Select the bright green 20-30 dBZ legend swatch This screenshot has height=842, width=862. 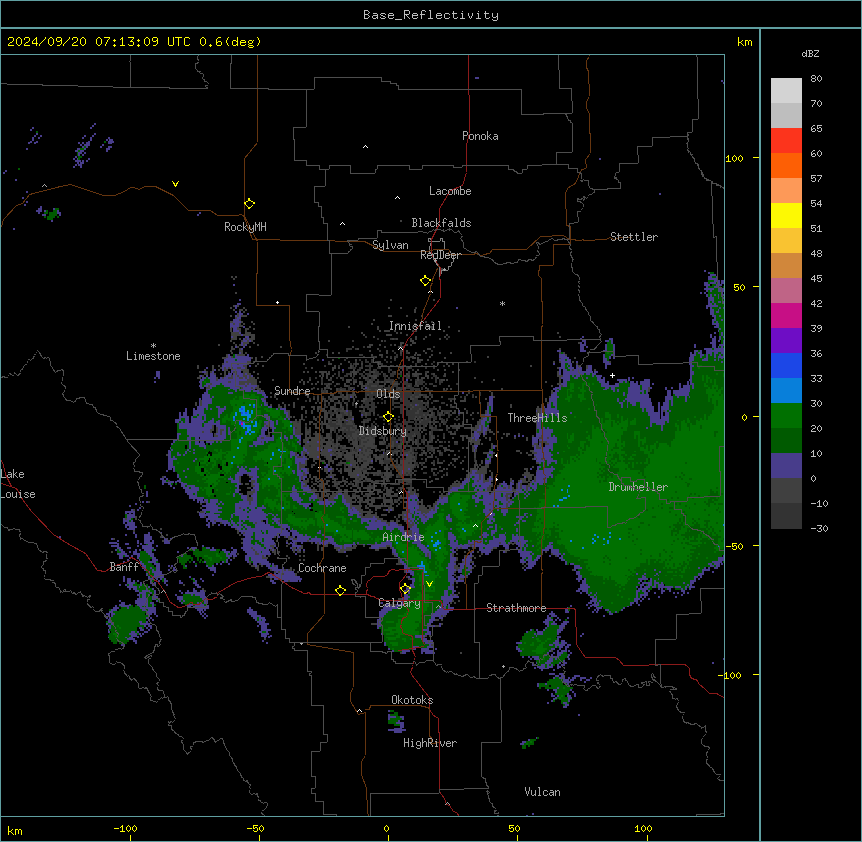pos(786,416)
